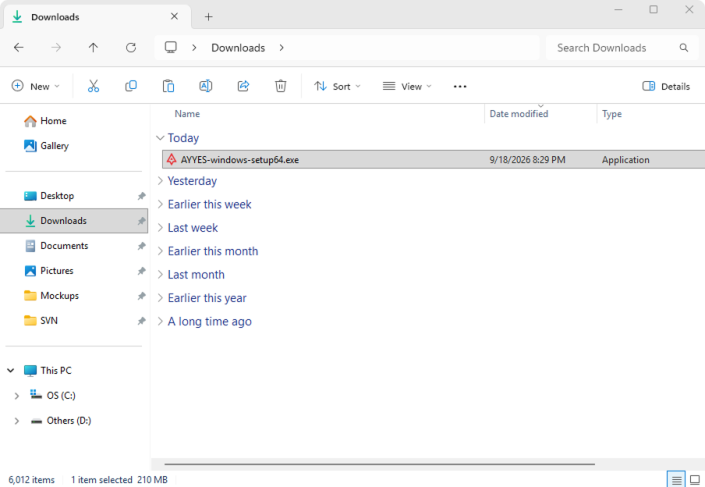Go forward with the right arrow
Image resolution: width=705 pixels, height=487 pixels.
tap(56, 47)
